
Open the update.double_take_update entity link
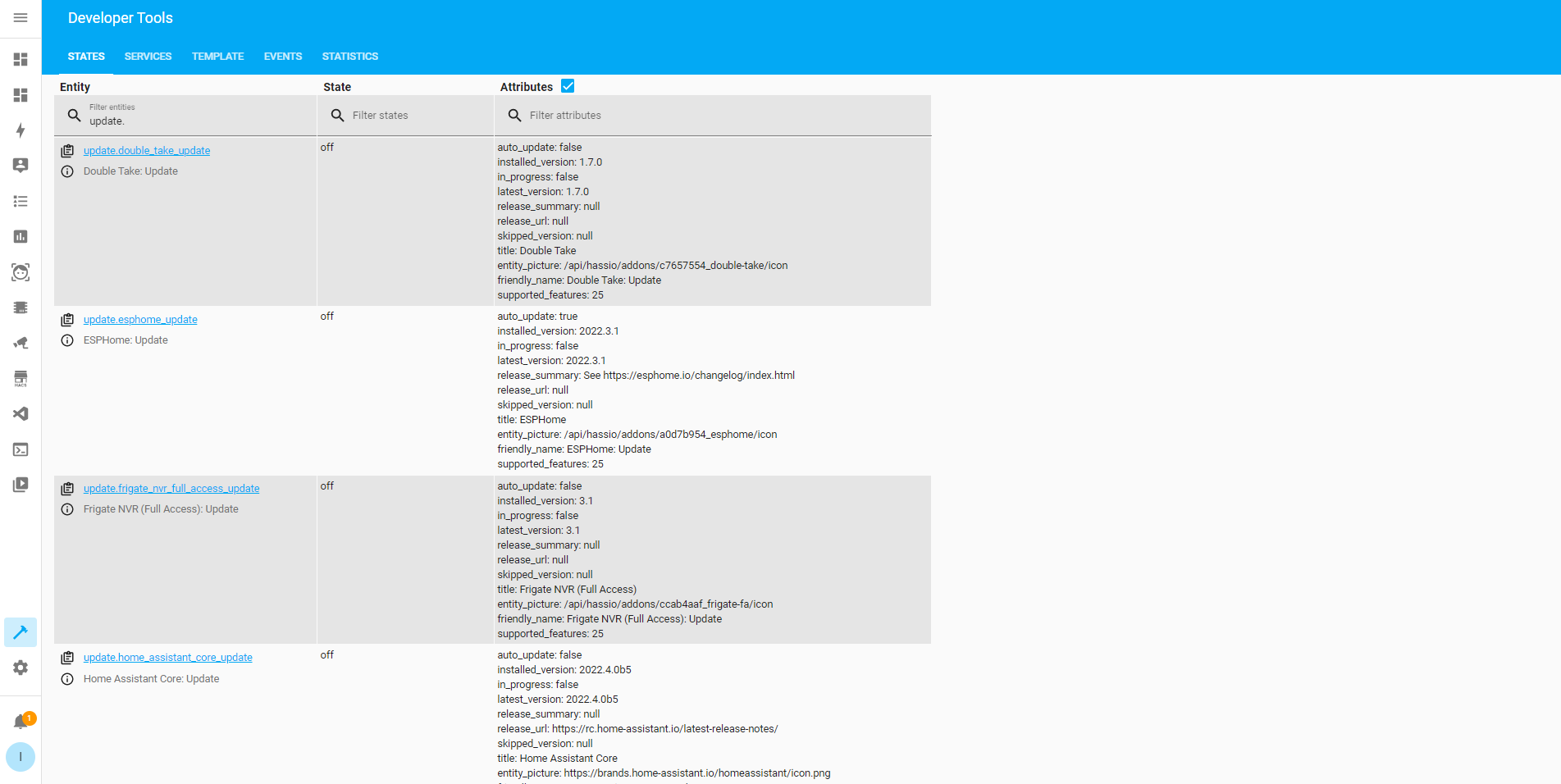[x=147, y=151]
